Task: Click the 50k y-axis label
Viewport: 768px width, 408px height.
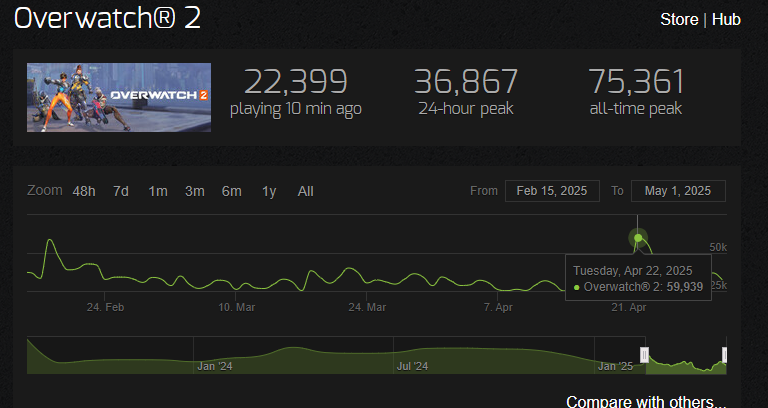Action: pos(718,247)
